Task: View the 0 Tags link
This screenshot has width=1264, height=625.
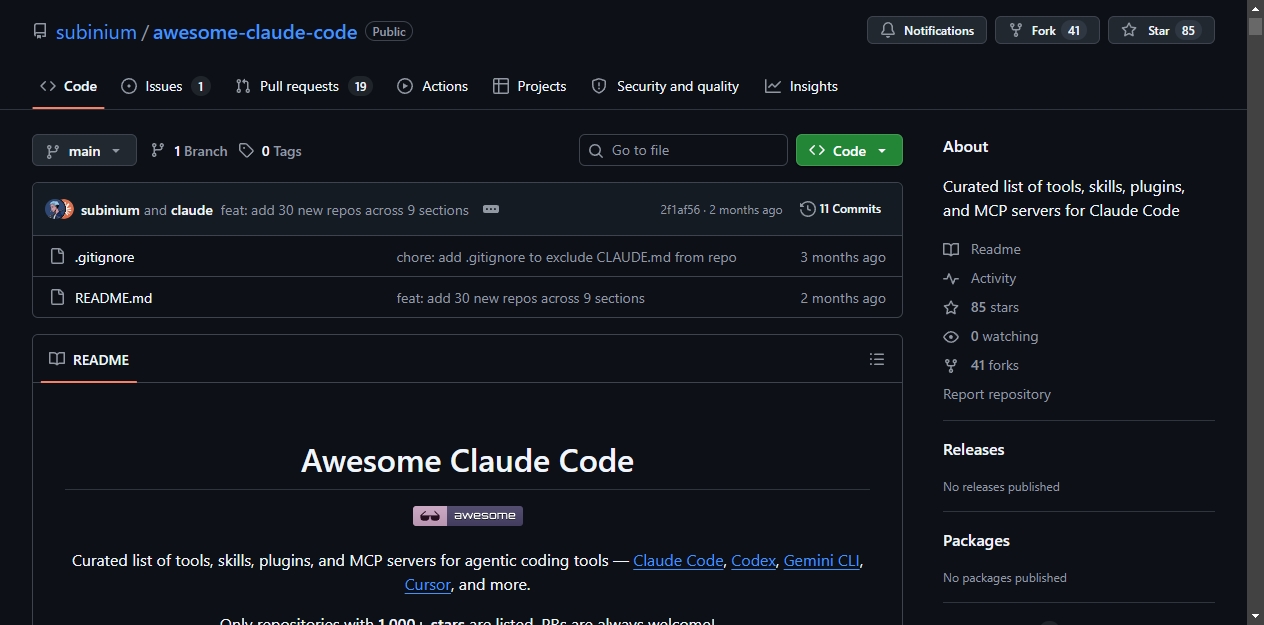Action: [x=270, y=151]
